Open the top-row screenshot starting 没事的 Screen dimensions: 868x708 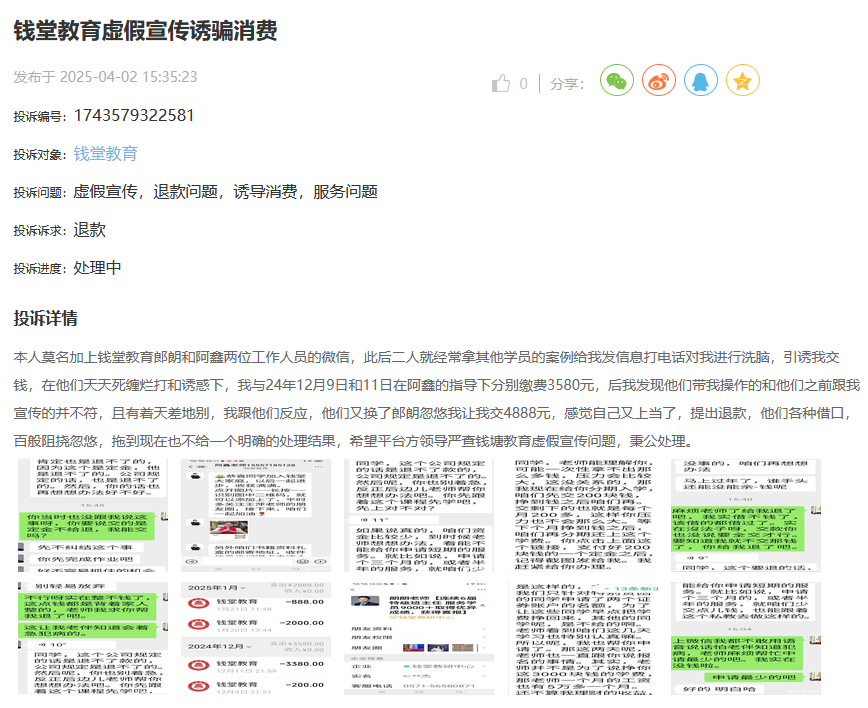coord(746,515)
